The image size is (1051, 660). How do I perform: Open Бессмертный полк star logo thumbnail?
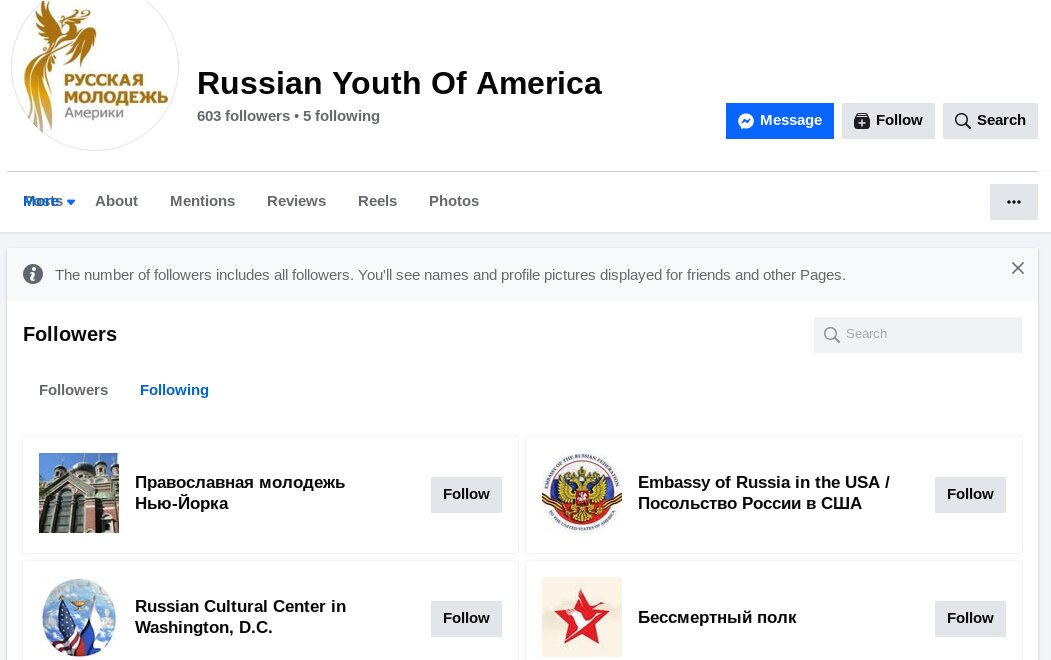pyautogui.click(x=581, y=616)
